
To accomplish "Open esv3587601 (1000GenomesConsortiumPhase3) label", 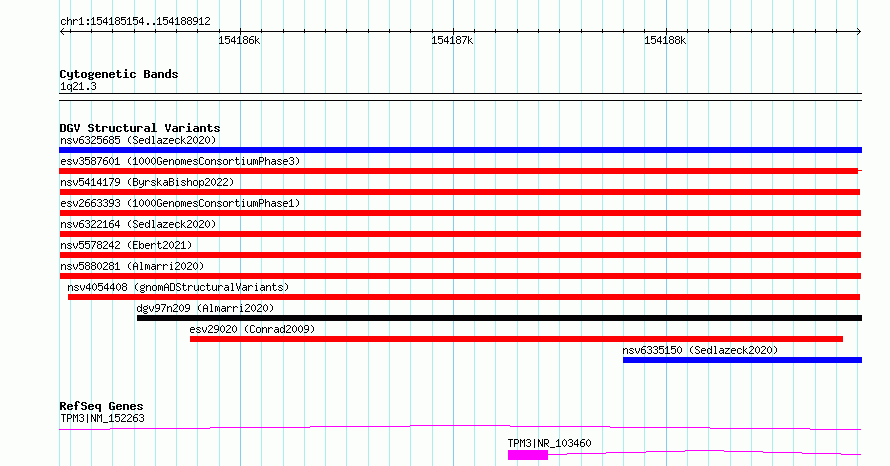I will tap(180, 161).
